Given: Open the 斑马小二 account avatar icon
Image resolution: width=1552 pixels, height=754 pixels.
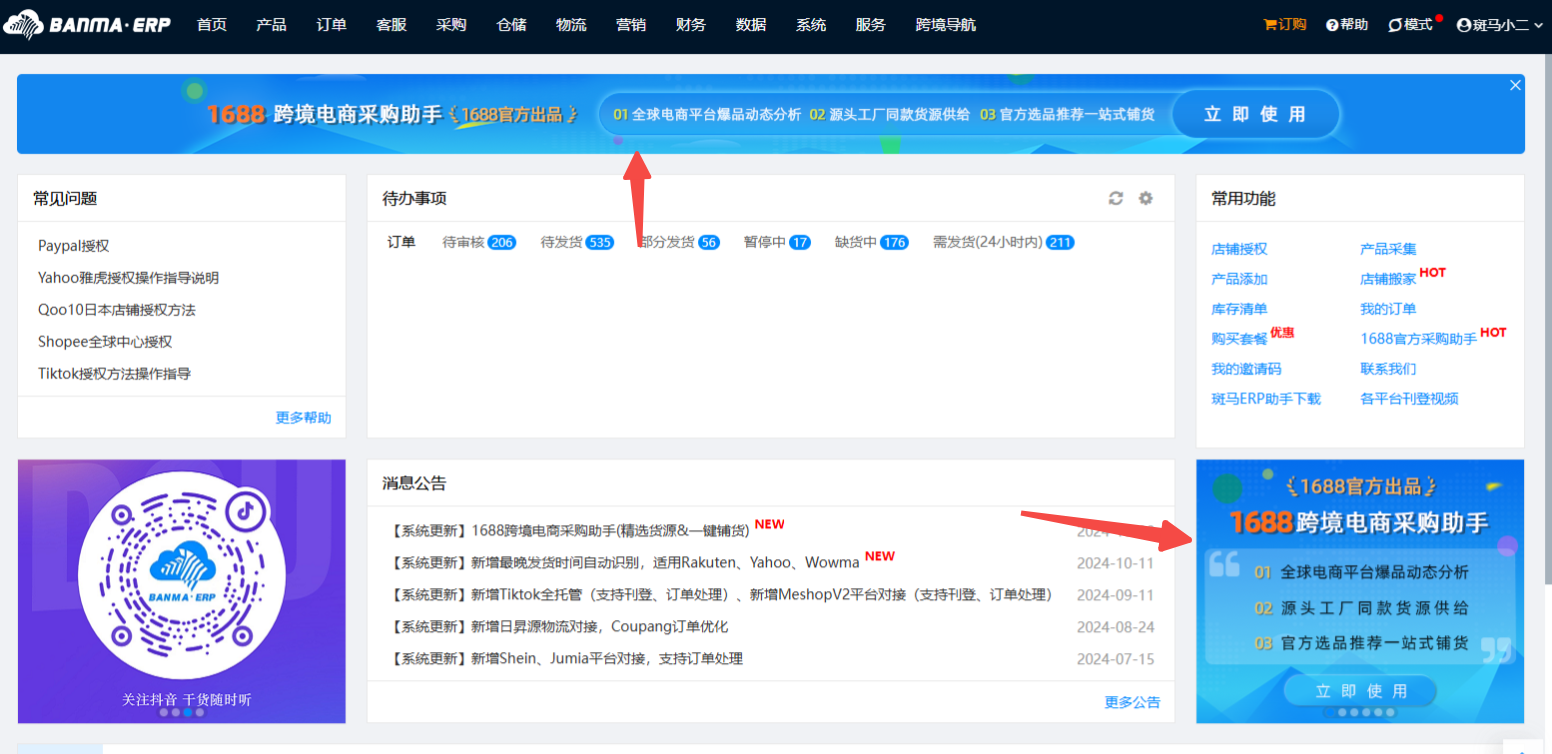Looking at the screenshot, I should click(x=1466, y=24).
